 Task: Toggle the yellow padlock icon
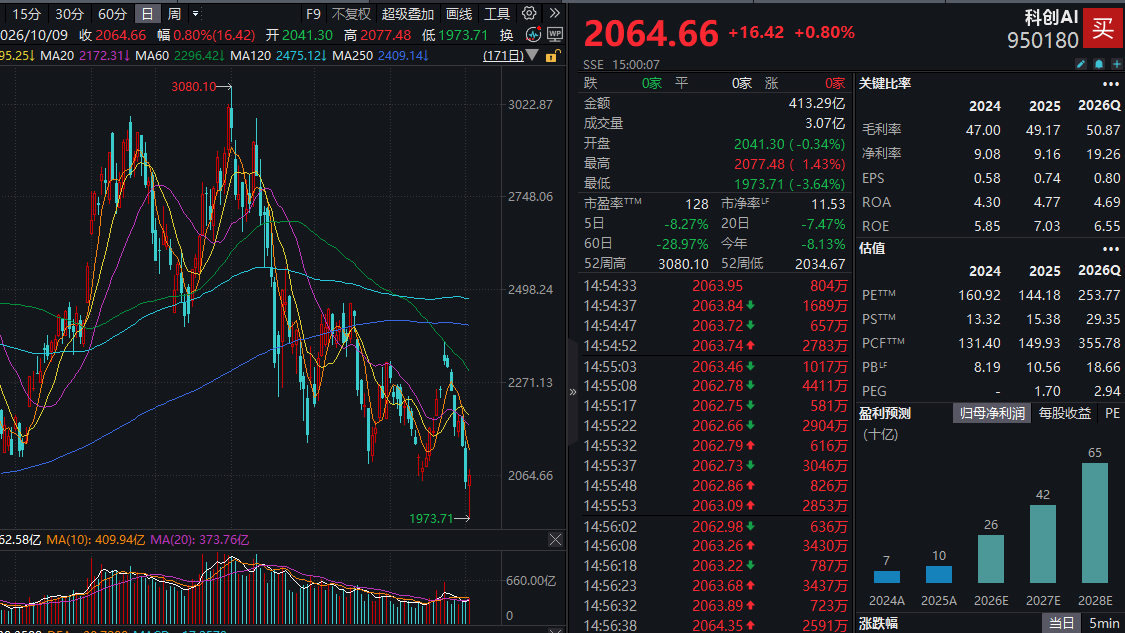(552, 56)
